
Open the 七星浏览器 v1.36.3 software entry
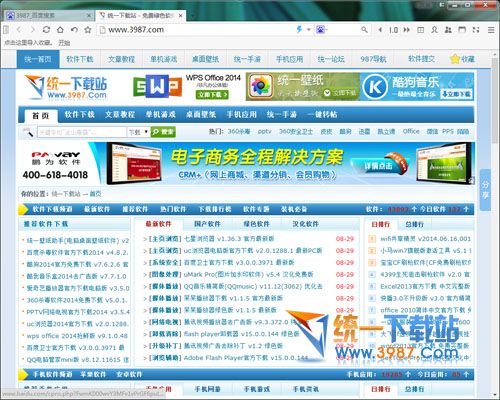229,239
